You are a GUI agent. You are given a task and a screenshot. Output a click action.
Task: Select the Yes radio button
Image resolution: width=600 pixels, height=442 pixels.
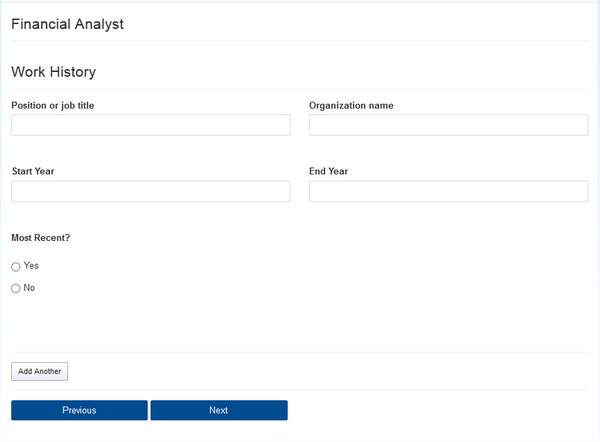[15, 267]
